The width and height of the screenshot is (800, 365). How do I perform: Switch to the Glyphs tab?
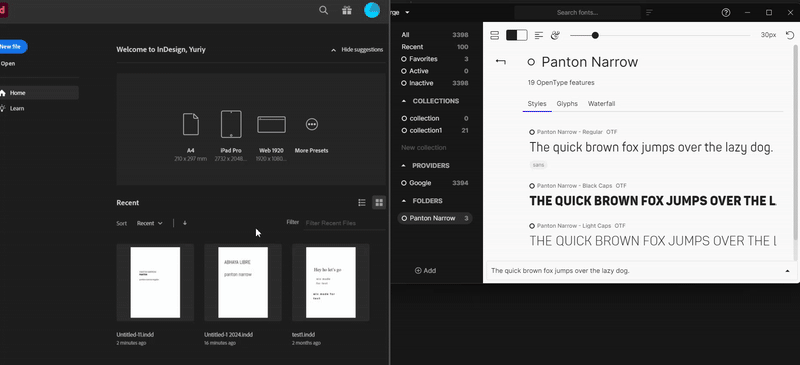pyautogui.click(x=567, y=104)
